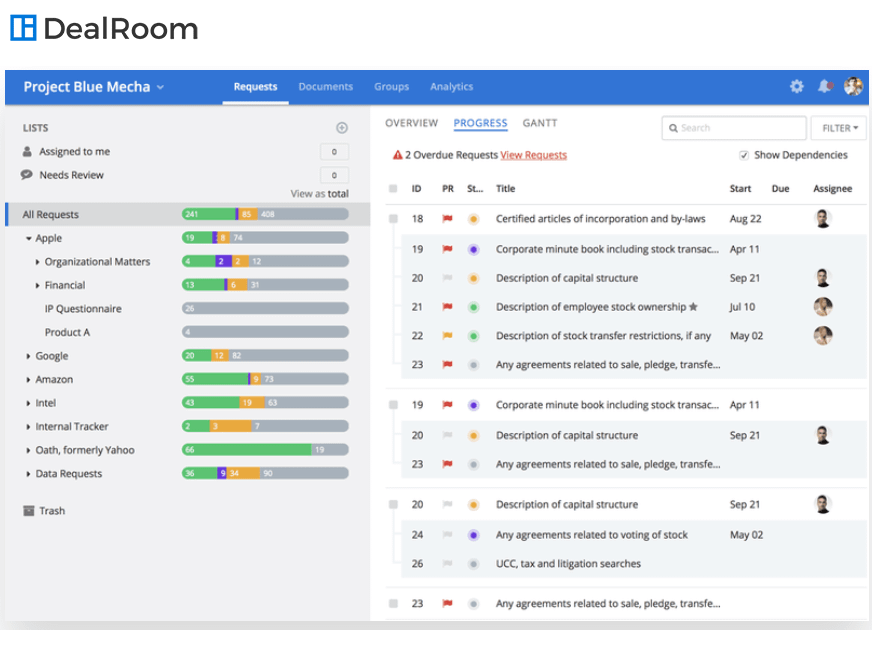Click the Amazon progress bar
This screenshot has width=872, height=650.
(x=265, y=379)
